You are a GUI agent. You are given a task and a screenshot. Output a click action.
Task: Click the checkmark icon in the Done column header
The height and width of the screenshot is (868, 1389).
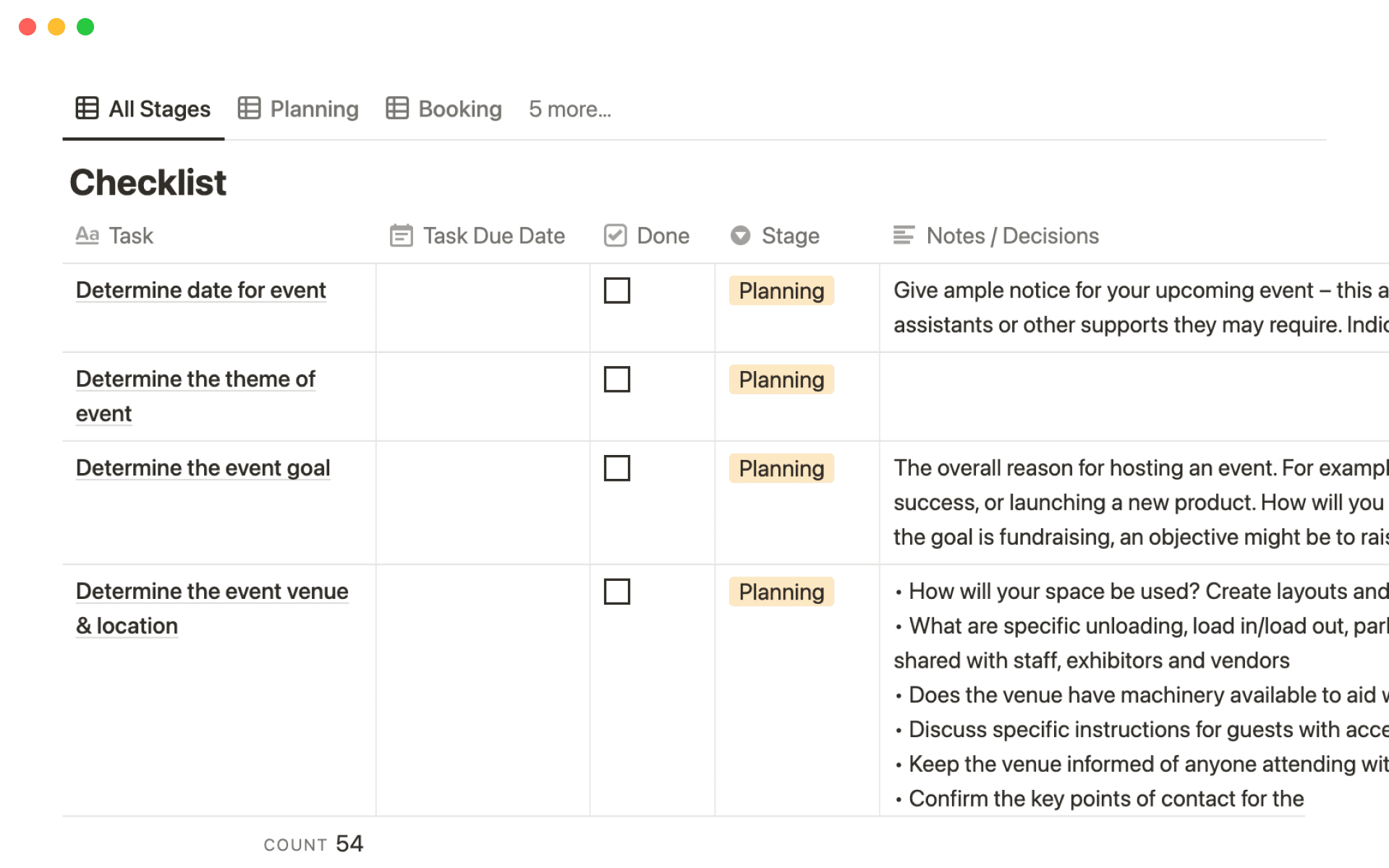tap(616, 235)
